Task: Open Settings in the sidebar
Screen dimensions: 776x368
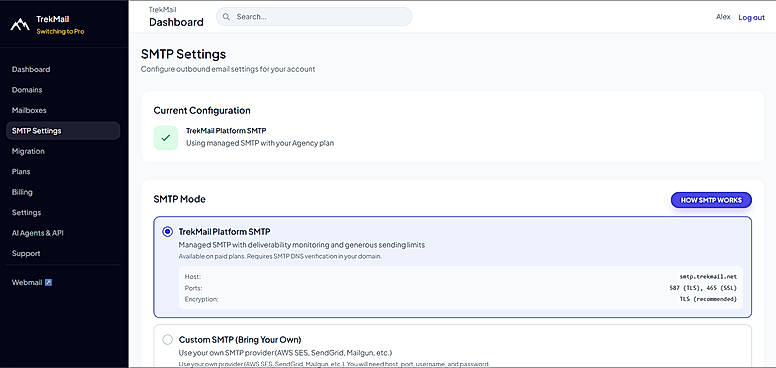Action: [x=26, y=213]
